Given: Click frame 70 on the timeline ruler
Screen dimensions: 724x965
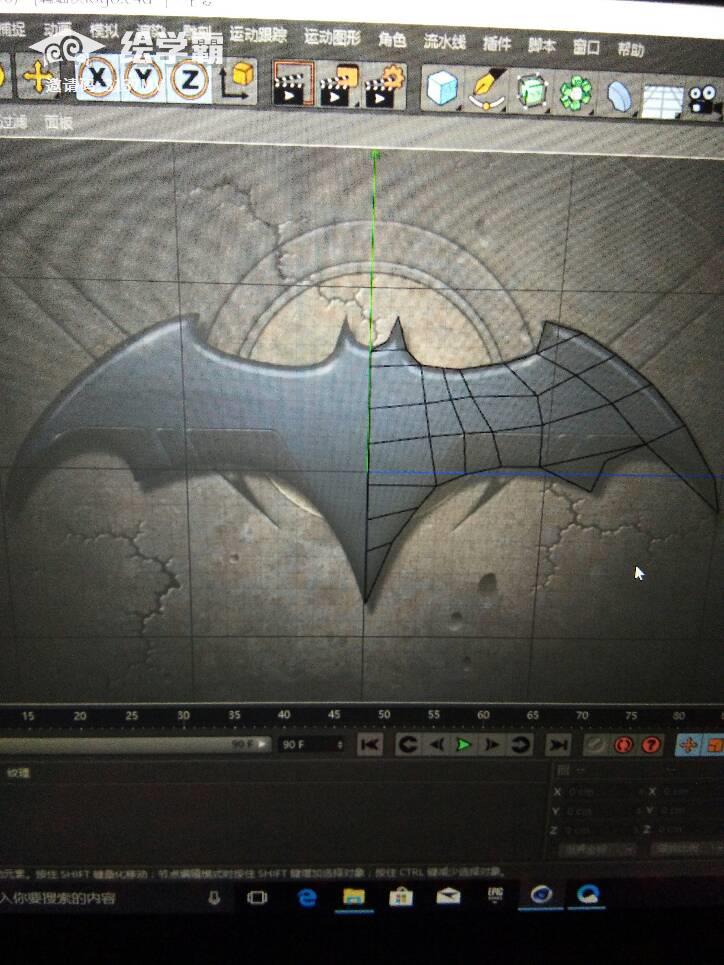Looking at the screenshot, I should (x=582, y=715).
